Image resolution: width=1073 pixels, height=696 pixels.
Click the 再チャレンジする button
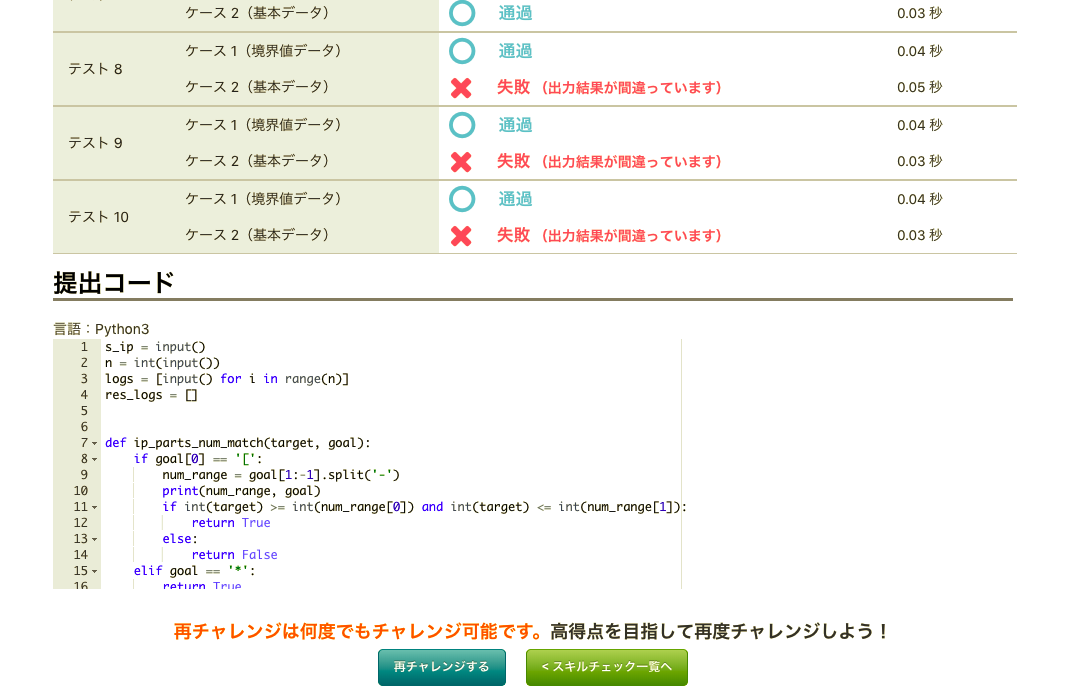pos(441,667)
